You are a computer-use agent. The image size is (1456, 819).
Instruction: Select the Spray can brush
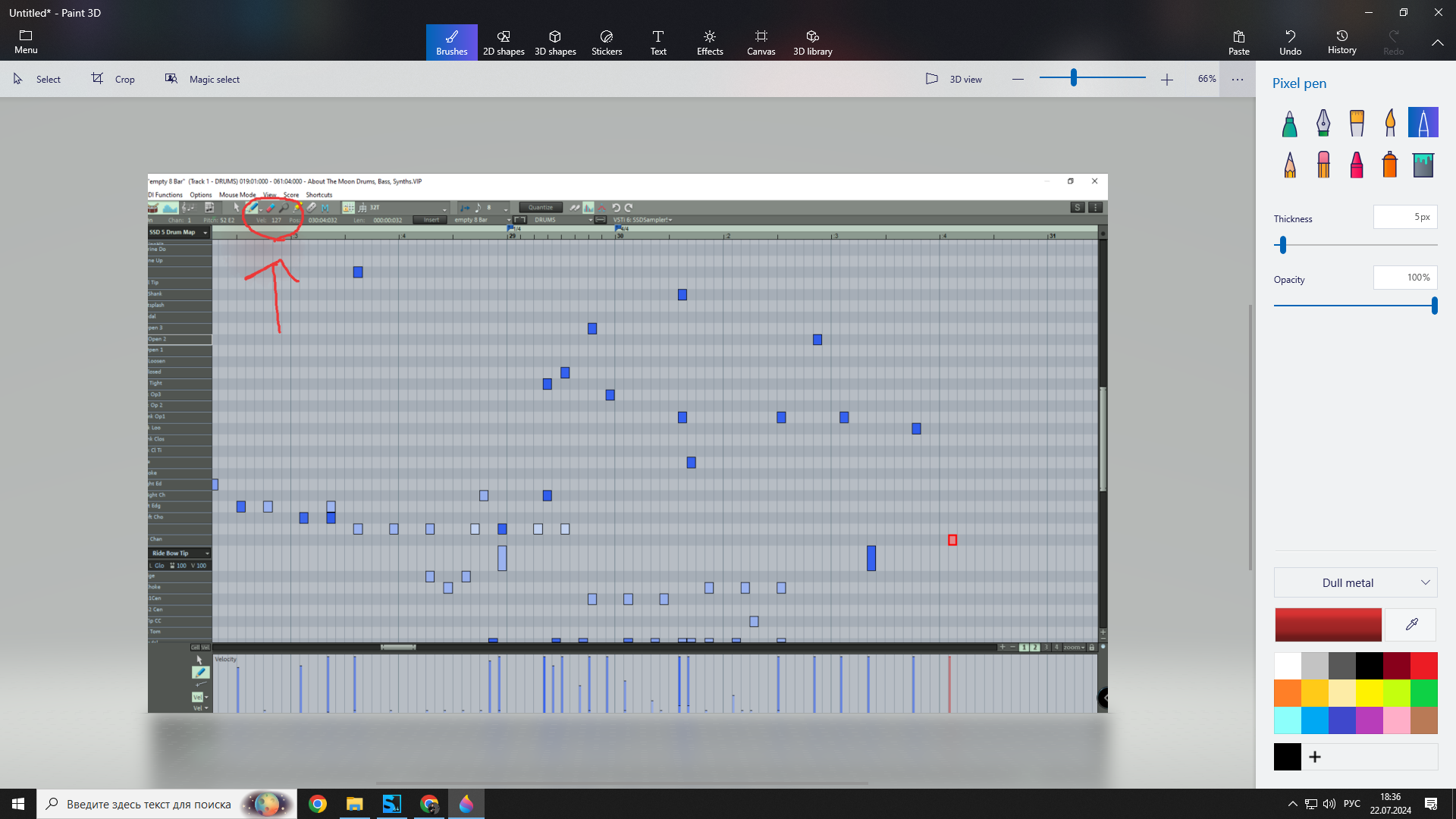(x=1390, y=165)
